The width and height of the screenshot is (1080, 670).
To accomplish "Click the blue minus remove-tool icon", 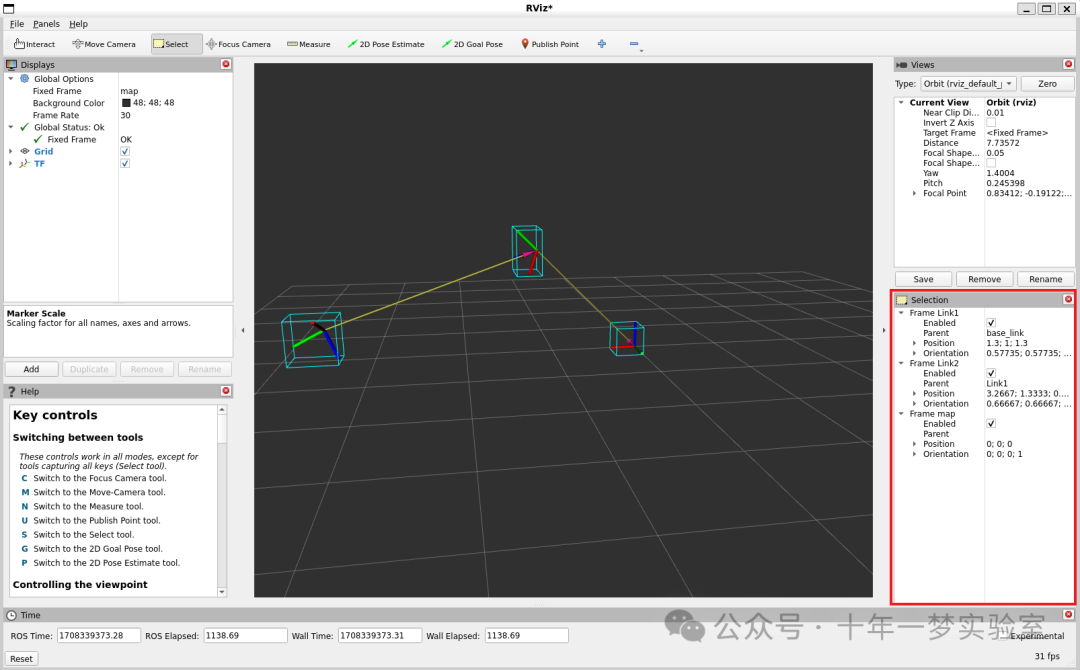I will pos(634,44).
